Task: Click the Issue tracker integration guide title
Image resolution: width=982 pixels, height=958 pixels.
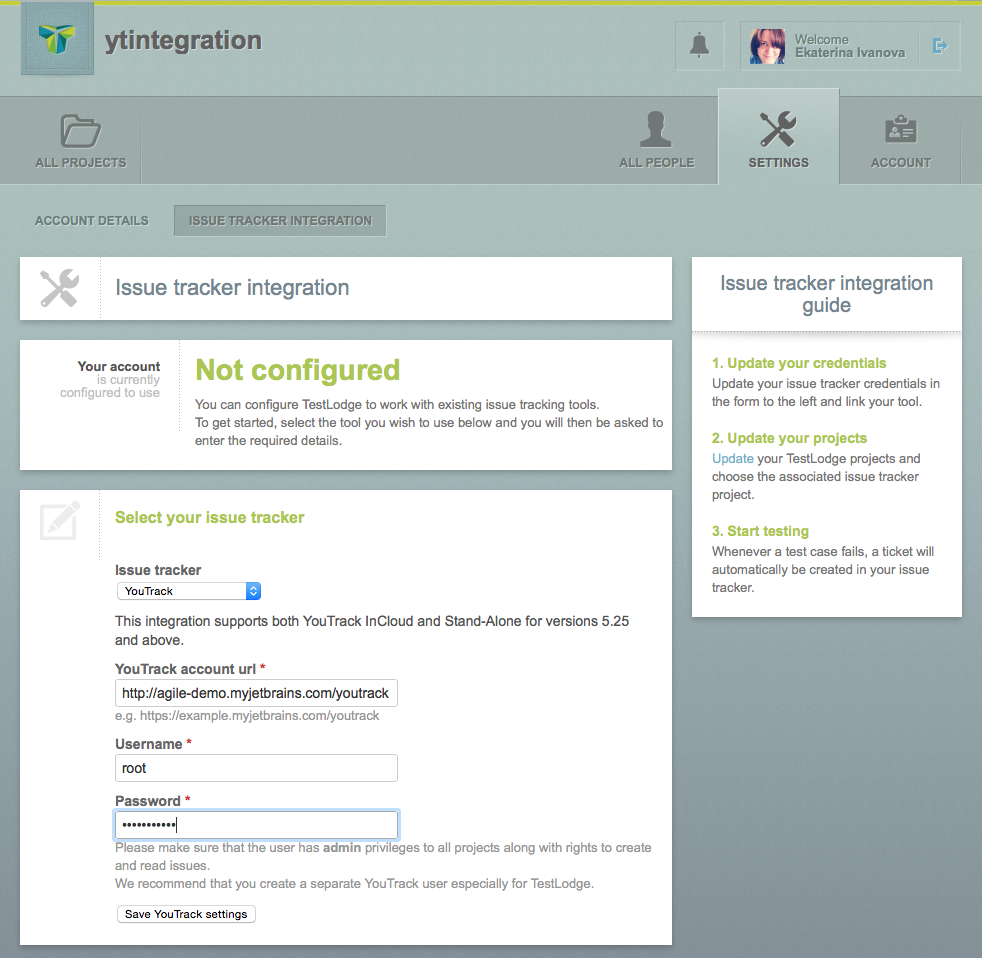Action: point(826,294)
